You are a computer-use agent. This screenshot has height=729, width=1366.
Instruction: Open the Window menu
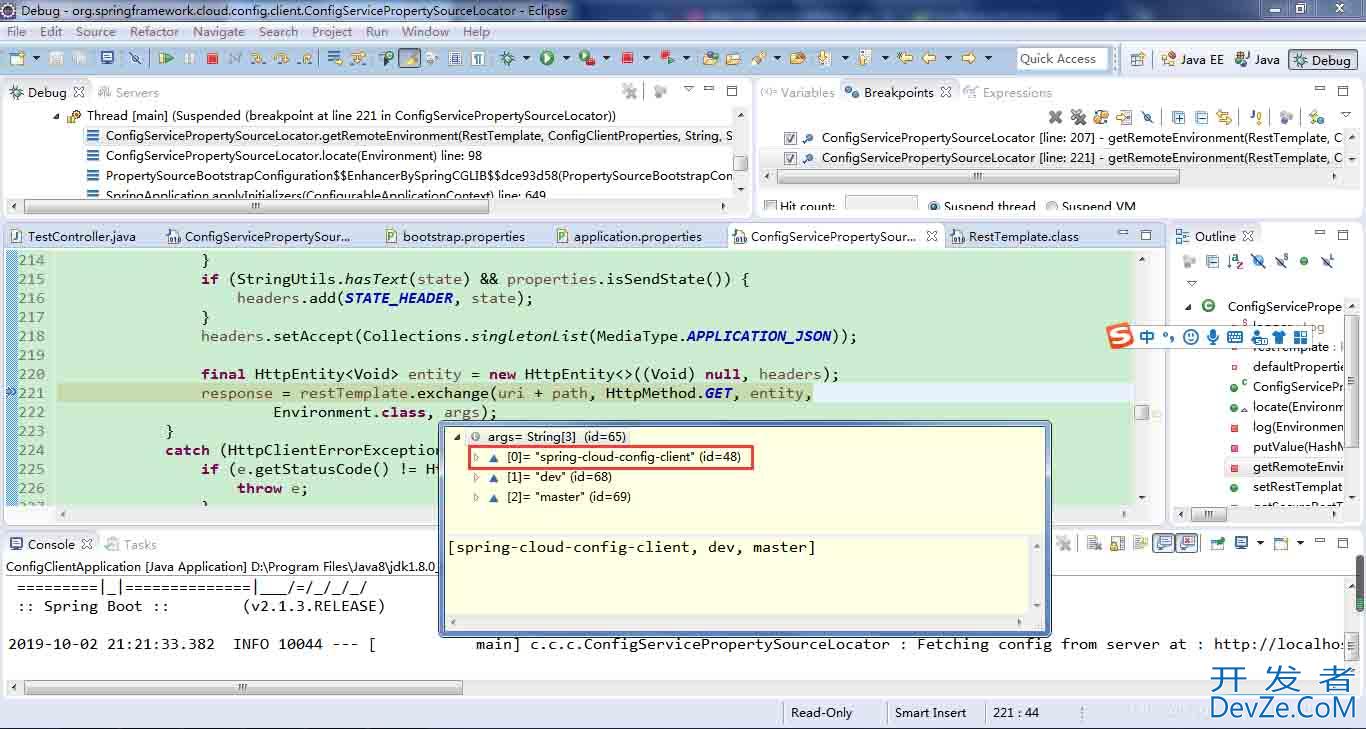point(425,31)
